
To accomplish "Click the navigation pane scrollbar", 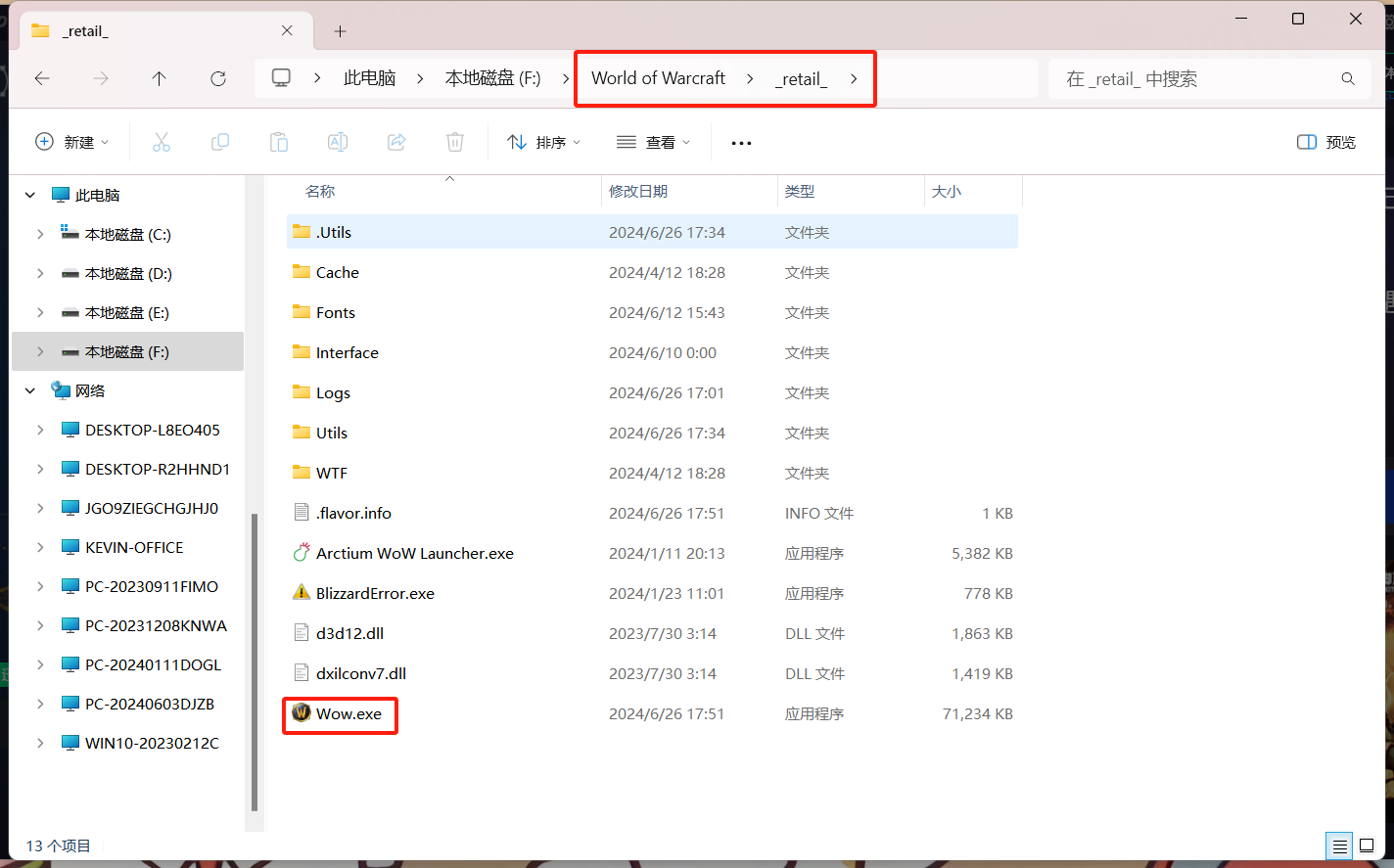I will [x=255, y=662].
